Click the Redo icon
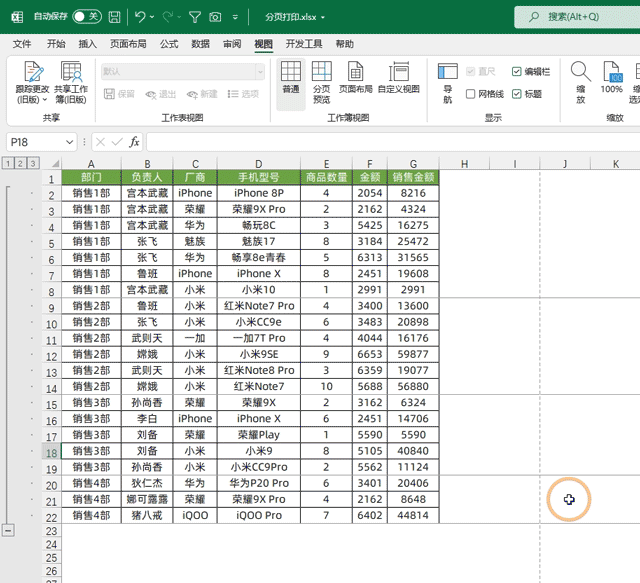Screen dimensions: 640x583 167,17
